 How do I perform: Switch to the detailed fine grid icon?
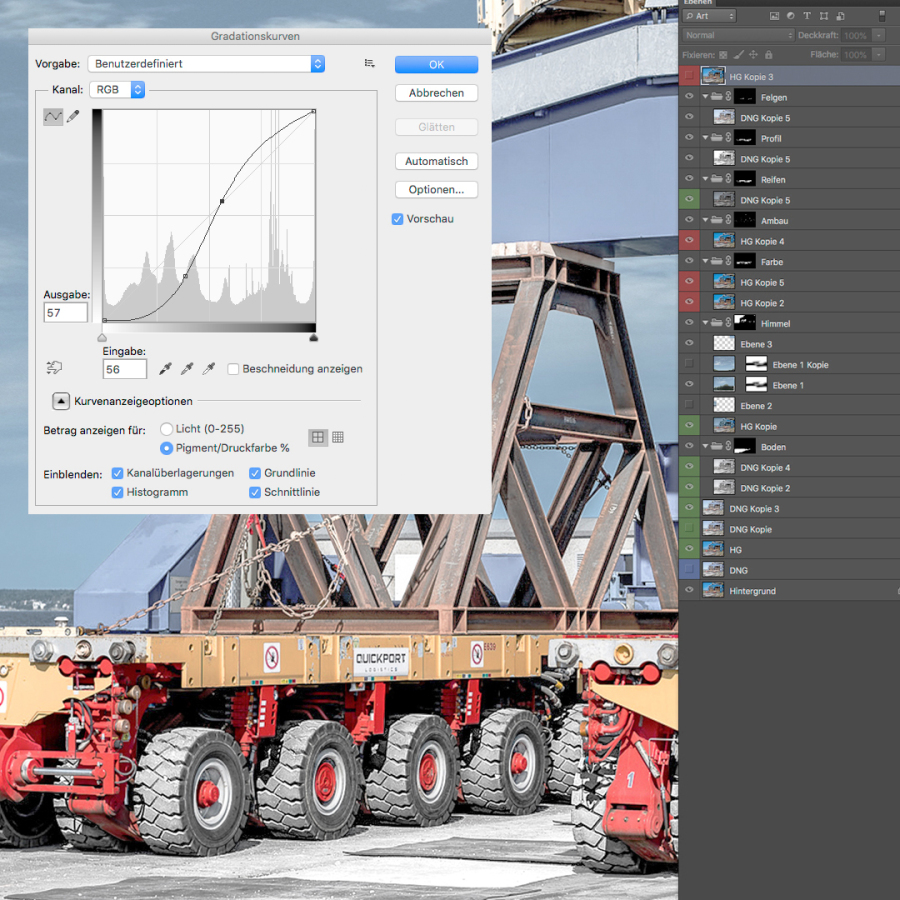coord(338,437)
